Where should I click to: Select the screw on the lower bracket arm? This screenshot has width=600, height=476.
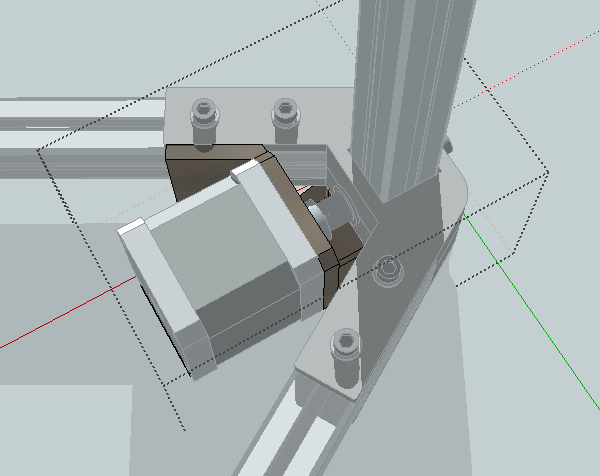[x=346, y=358]
